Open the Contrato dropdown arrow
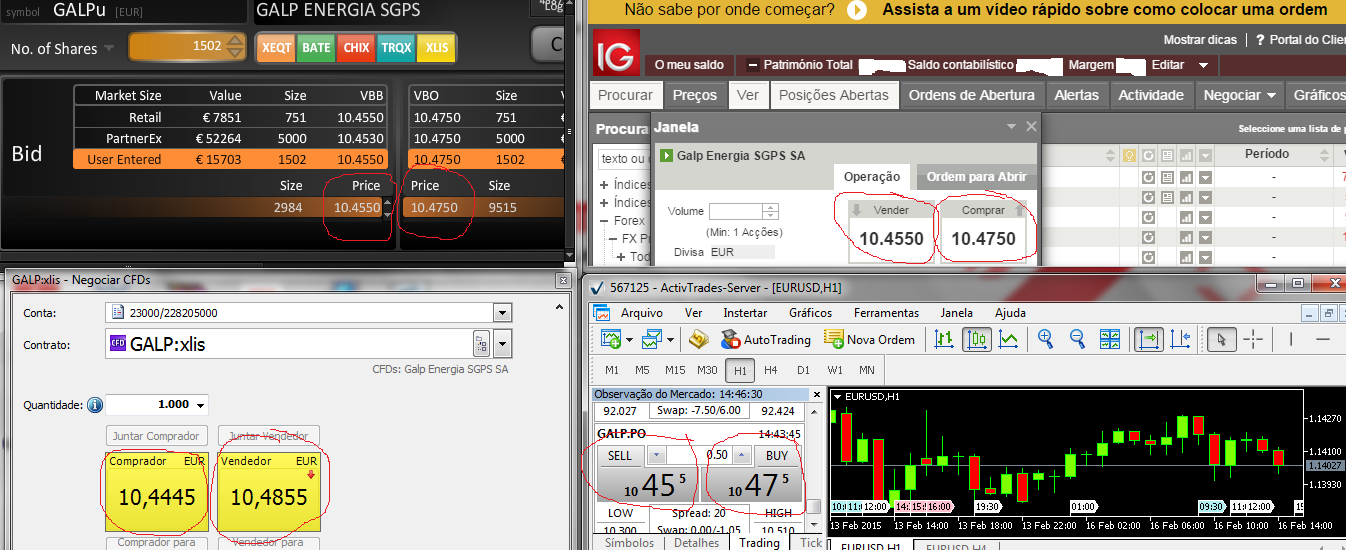The width and height of the screenshot is (1346, 550). tap(502, 345)
